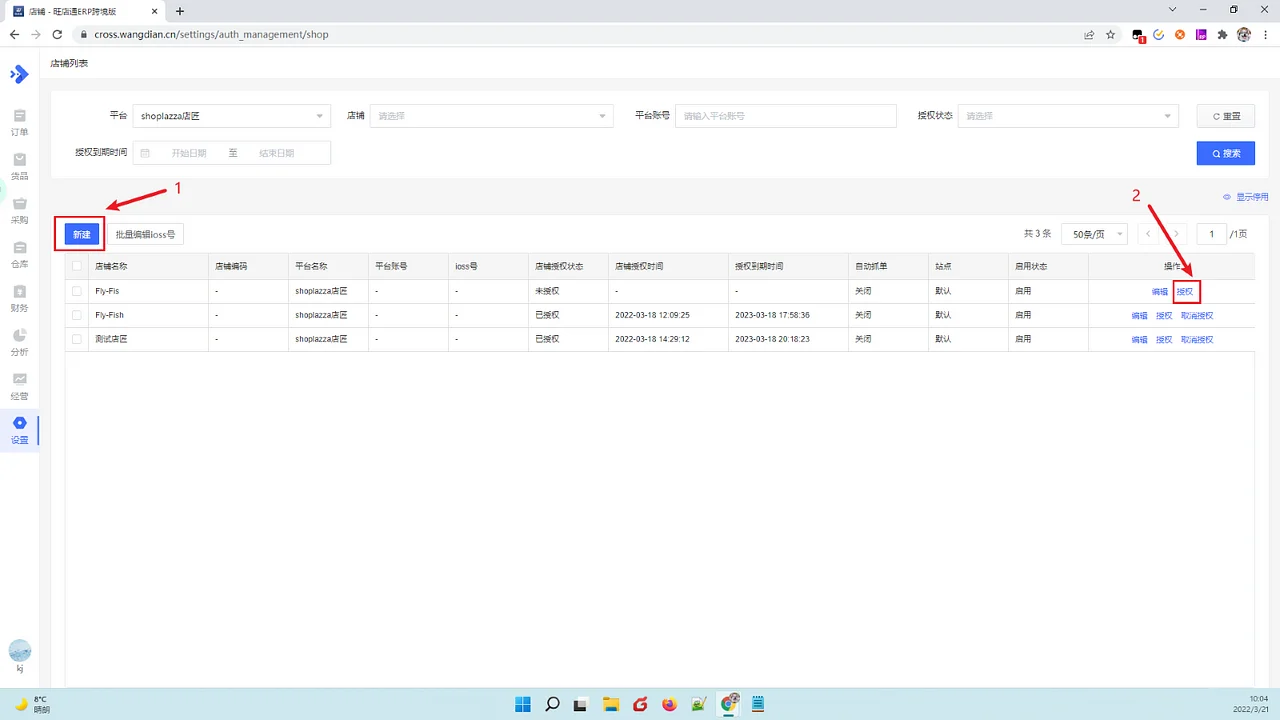This screenshot has width=1280, height=720.
Task: Check the checkbox for Fly-Fish row
Action: click(77, 315)
